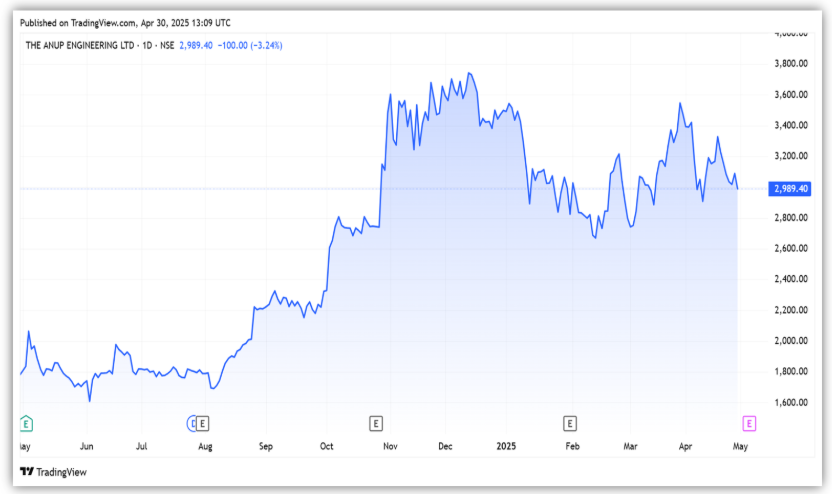
Task: Click the 2025 year label on time axis
Action: pyautogui.click(x=507, y=446)
